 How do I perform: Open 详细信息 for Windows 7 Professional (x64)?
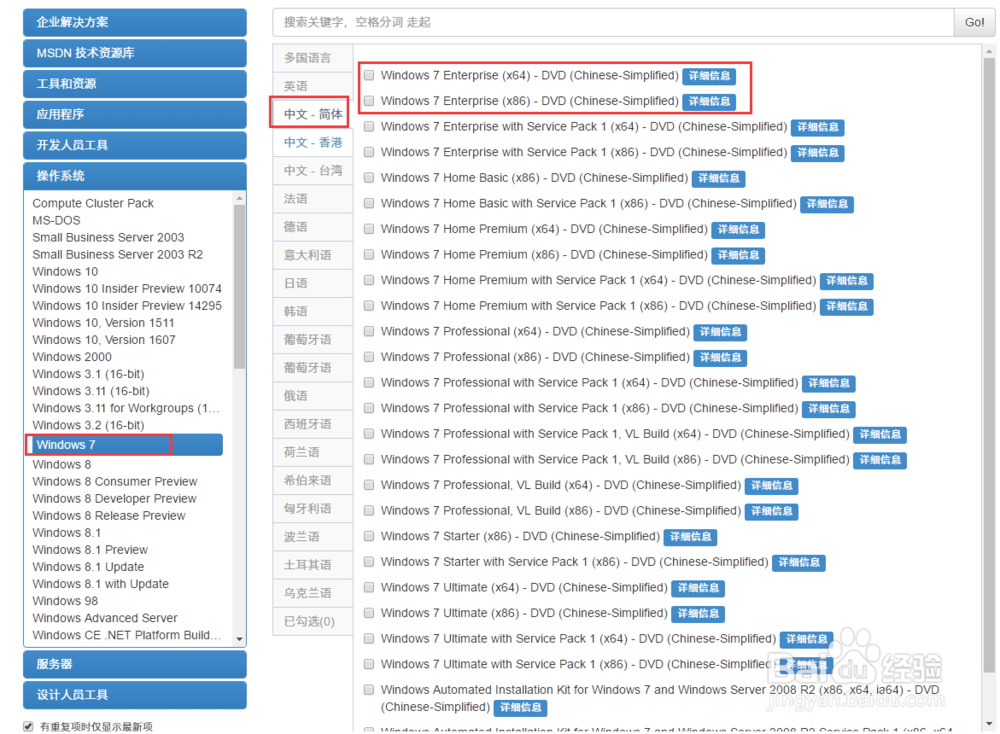tap(720, 332)
